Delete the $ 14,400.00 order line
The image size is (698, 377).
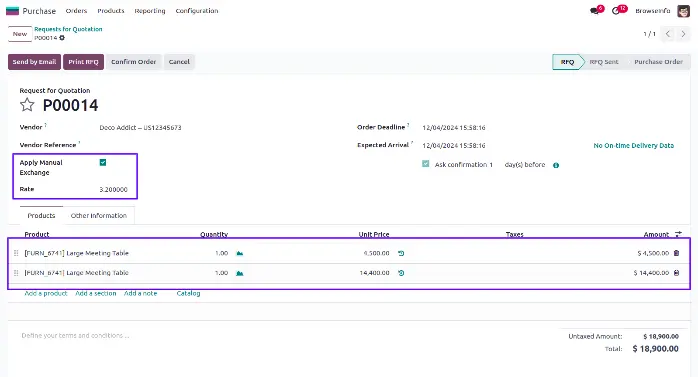tap(676, 273)
